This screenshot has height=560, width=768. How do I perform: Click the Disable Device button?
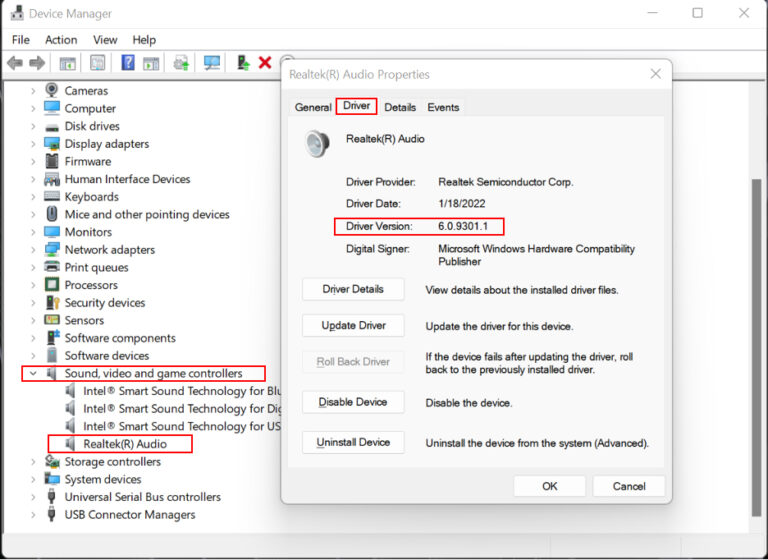pos(353,402)
